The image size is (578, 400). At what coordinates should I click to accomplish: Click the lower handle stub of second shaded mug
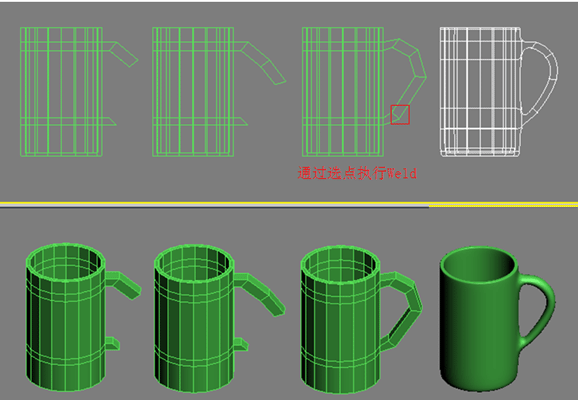[241, 344]
